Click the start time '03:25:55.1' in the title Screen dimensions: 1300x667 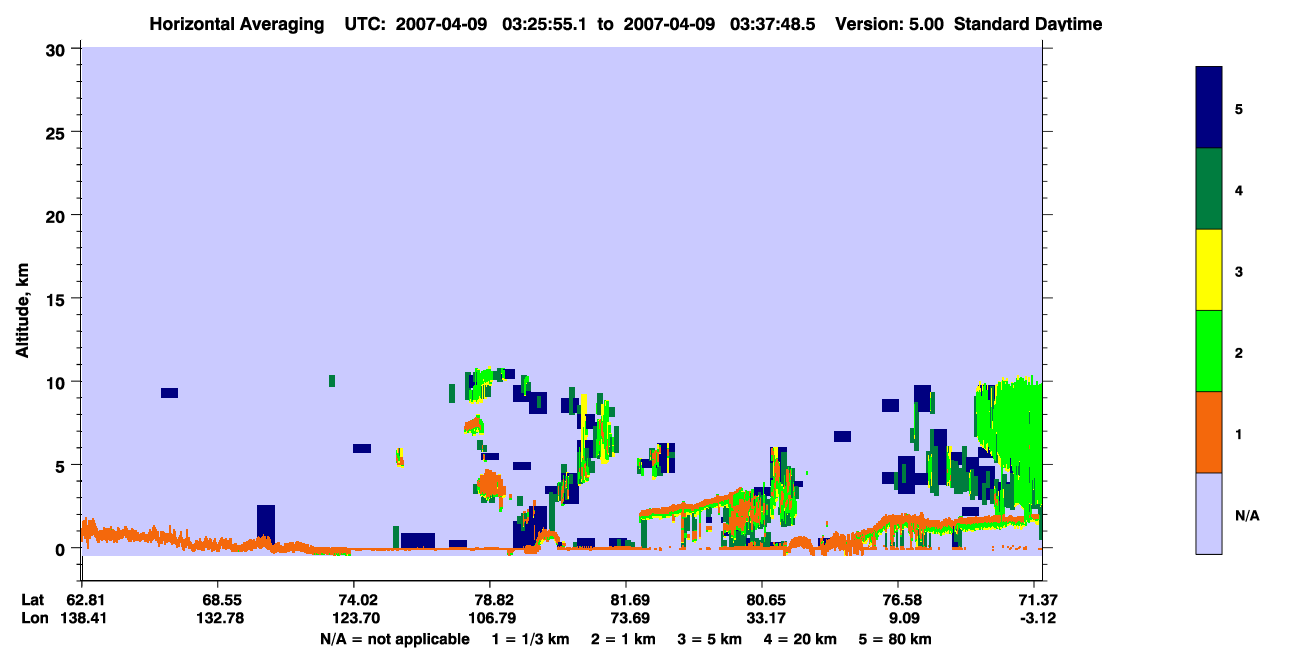(x=545, y=24)
